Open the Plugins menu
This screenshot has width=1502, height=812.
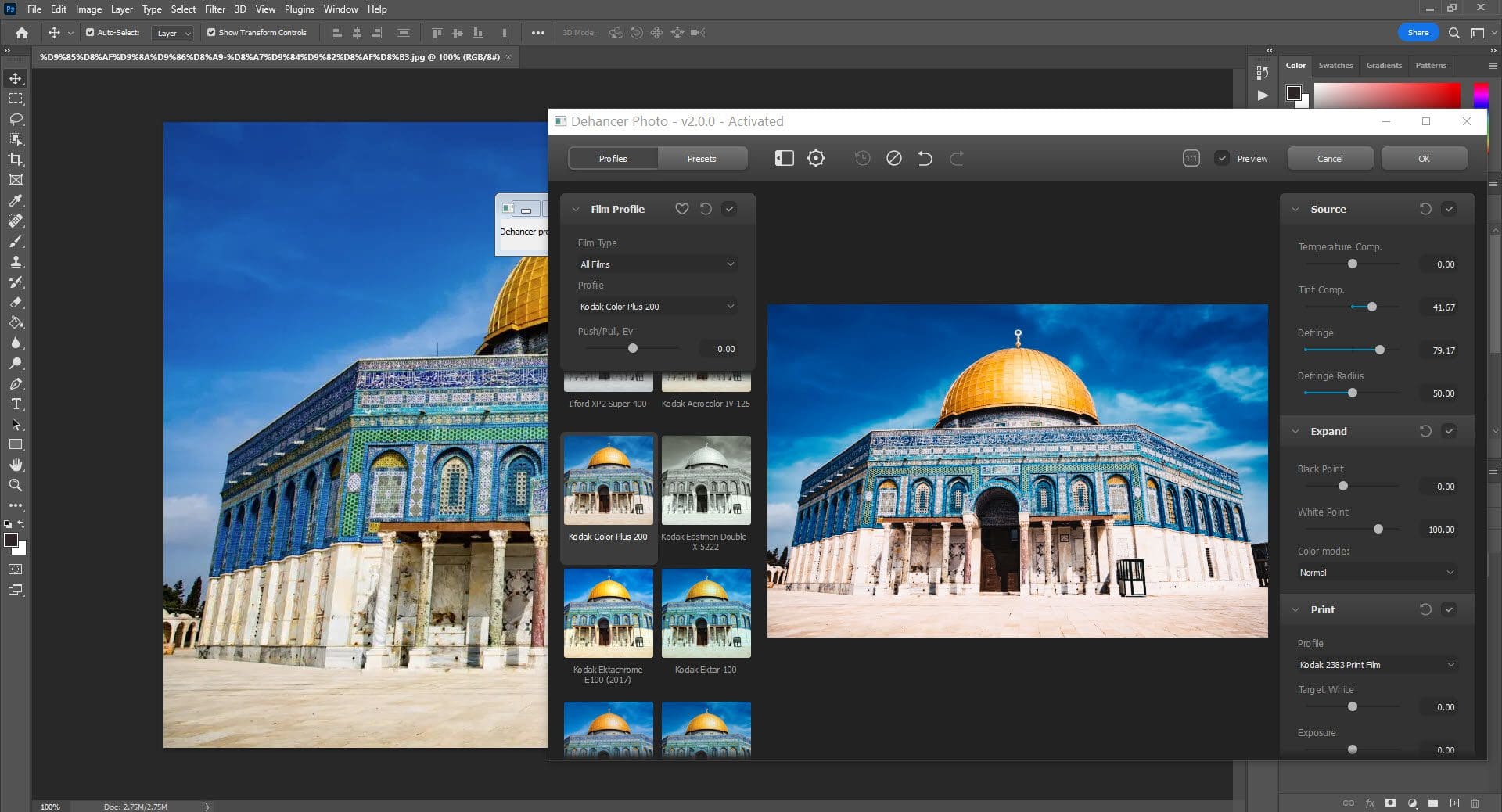click(x=299, y=9)
